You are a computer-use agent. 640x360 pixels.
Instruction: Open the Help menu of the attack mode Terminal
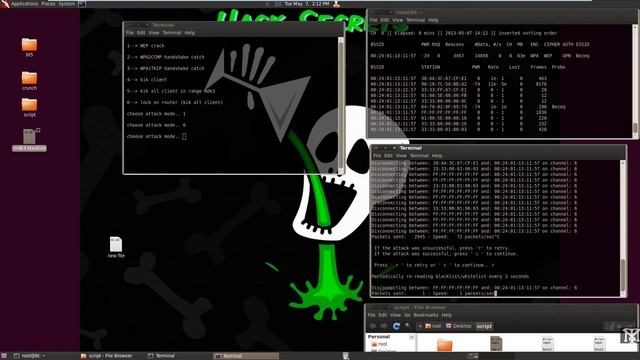tap(190, 33)
